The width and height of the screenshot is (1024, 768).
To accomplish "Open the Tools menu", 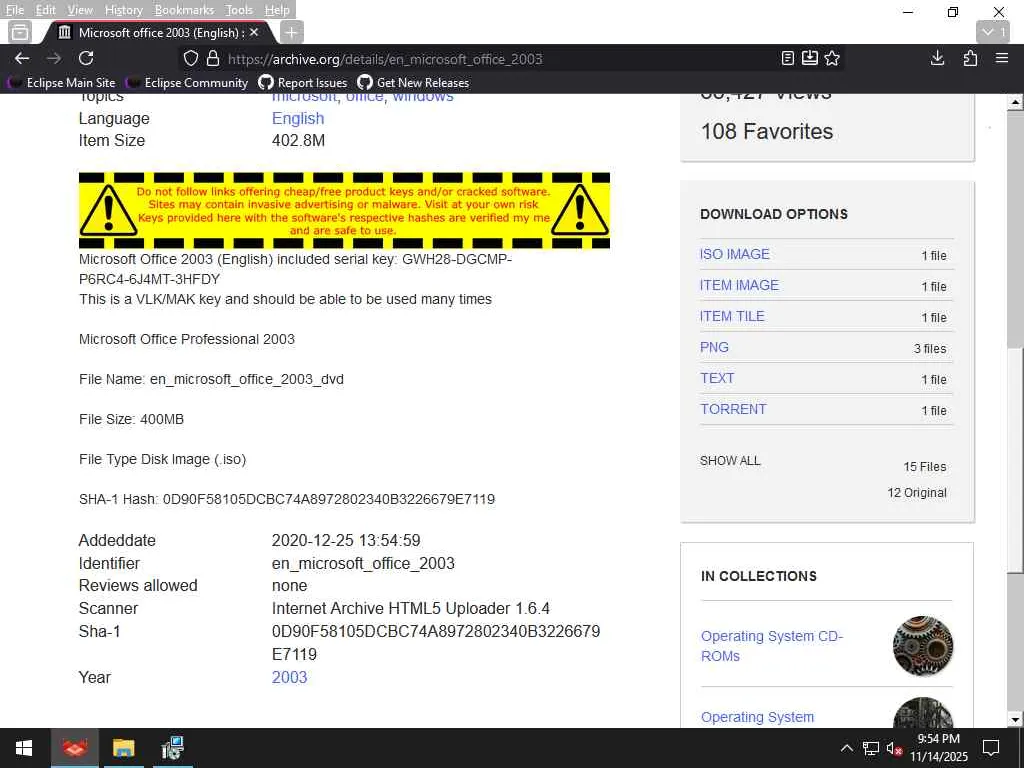I will pyautogui.click(x=239, y=10).
